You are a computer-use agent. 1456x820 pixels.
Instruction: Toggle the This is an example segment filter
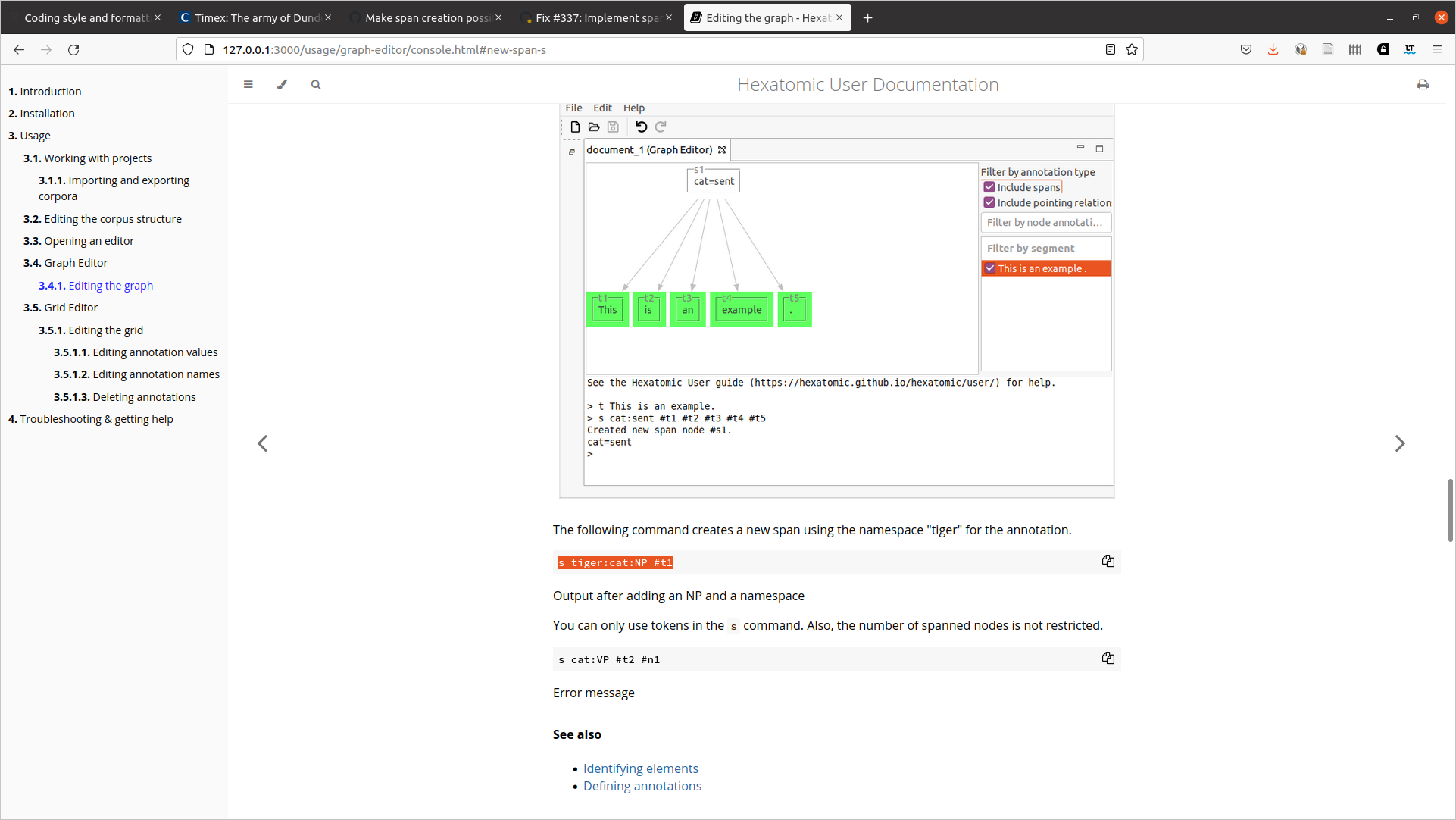click(x=989, y=267)
